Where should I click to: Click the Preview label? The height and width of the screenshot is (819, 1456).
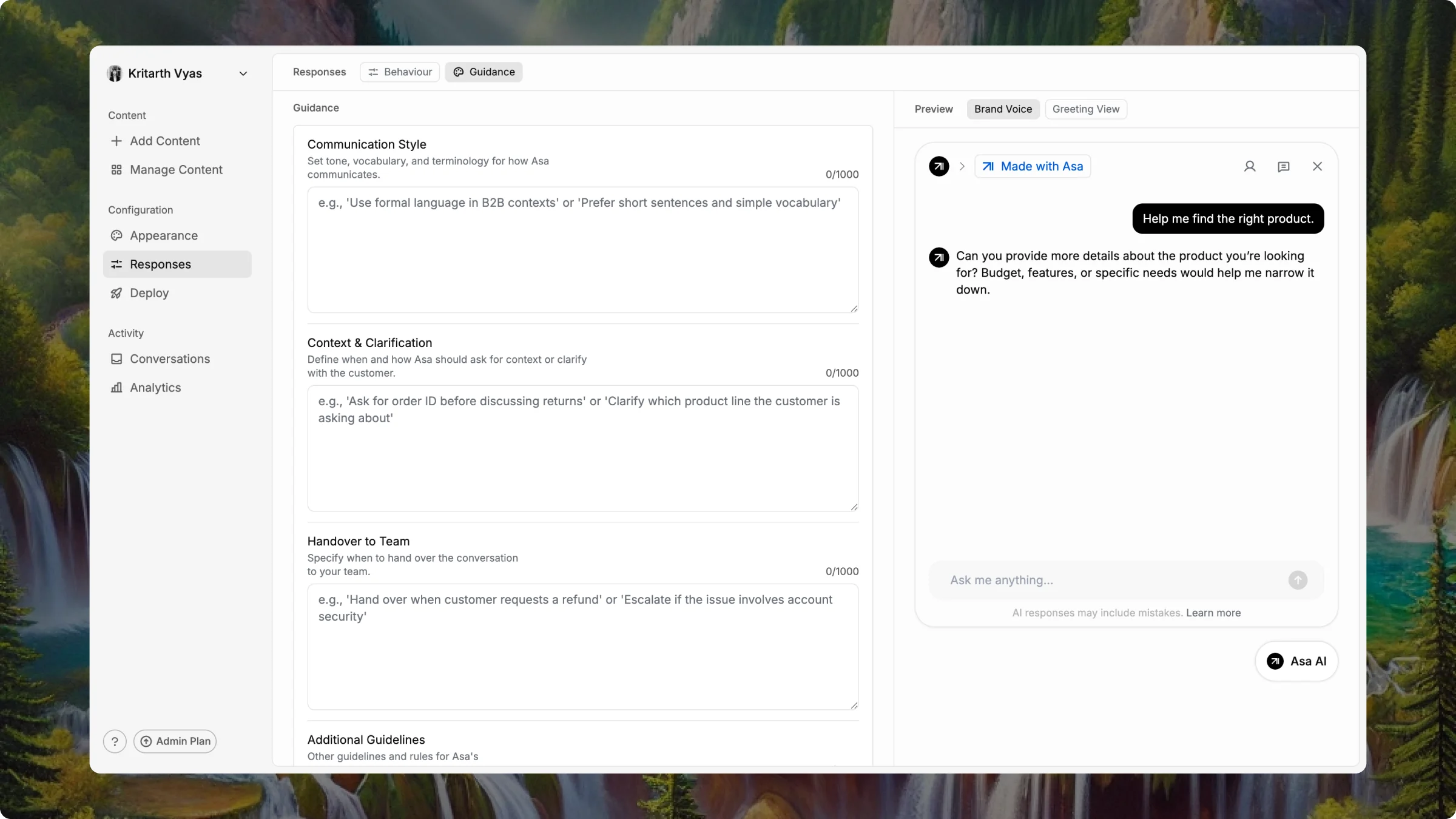coord(934,109)
